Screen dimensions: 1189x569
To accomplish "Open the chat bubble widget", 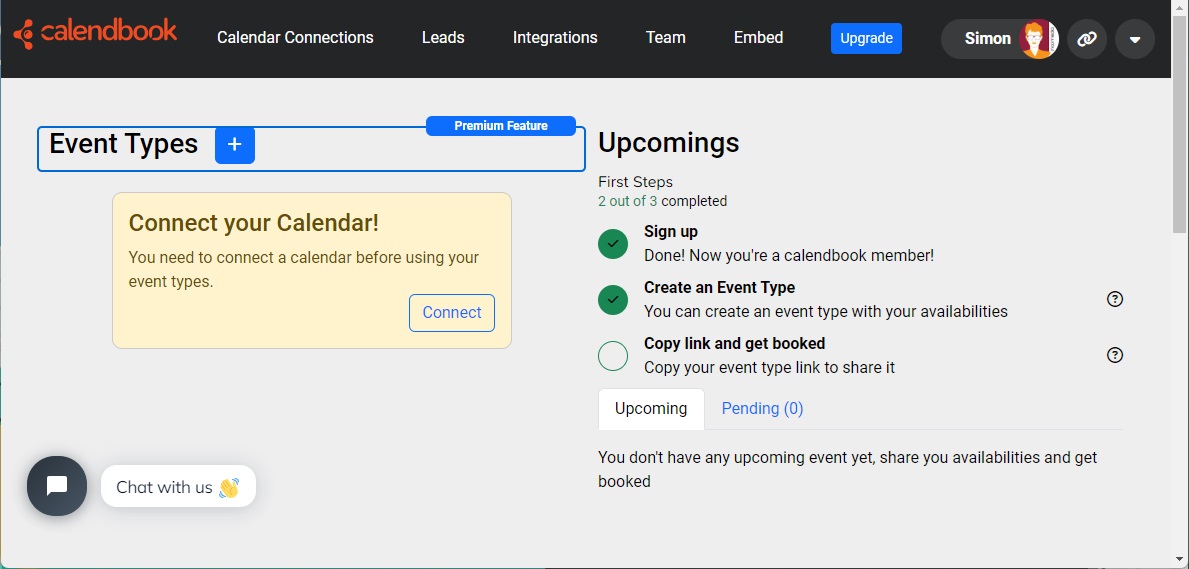I will (x=57, y=486).
